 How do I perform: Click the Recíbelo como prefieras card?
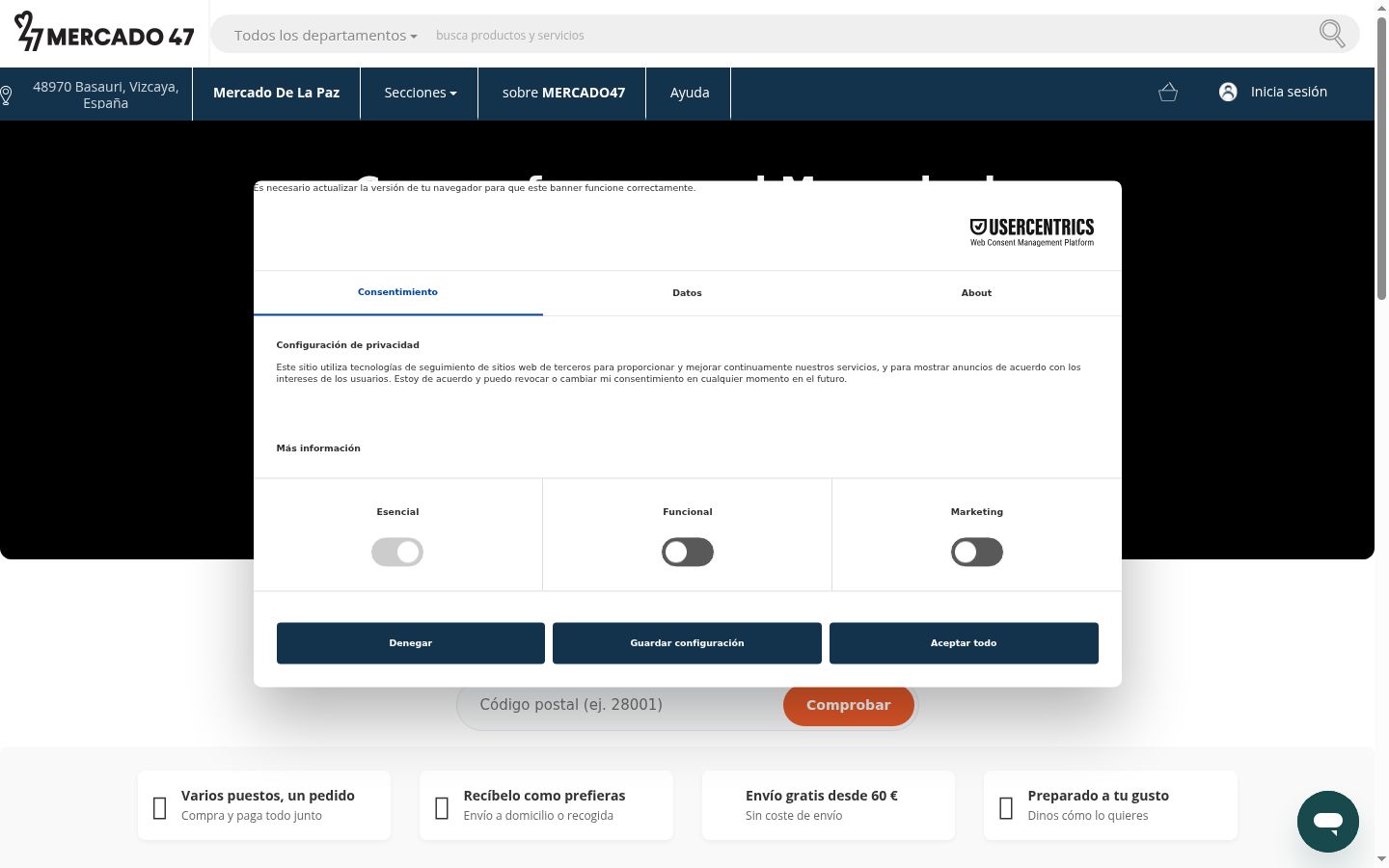point(546,805)
